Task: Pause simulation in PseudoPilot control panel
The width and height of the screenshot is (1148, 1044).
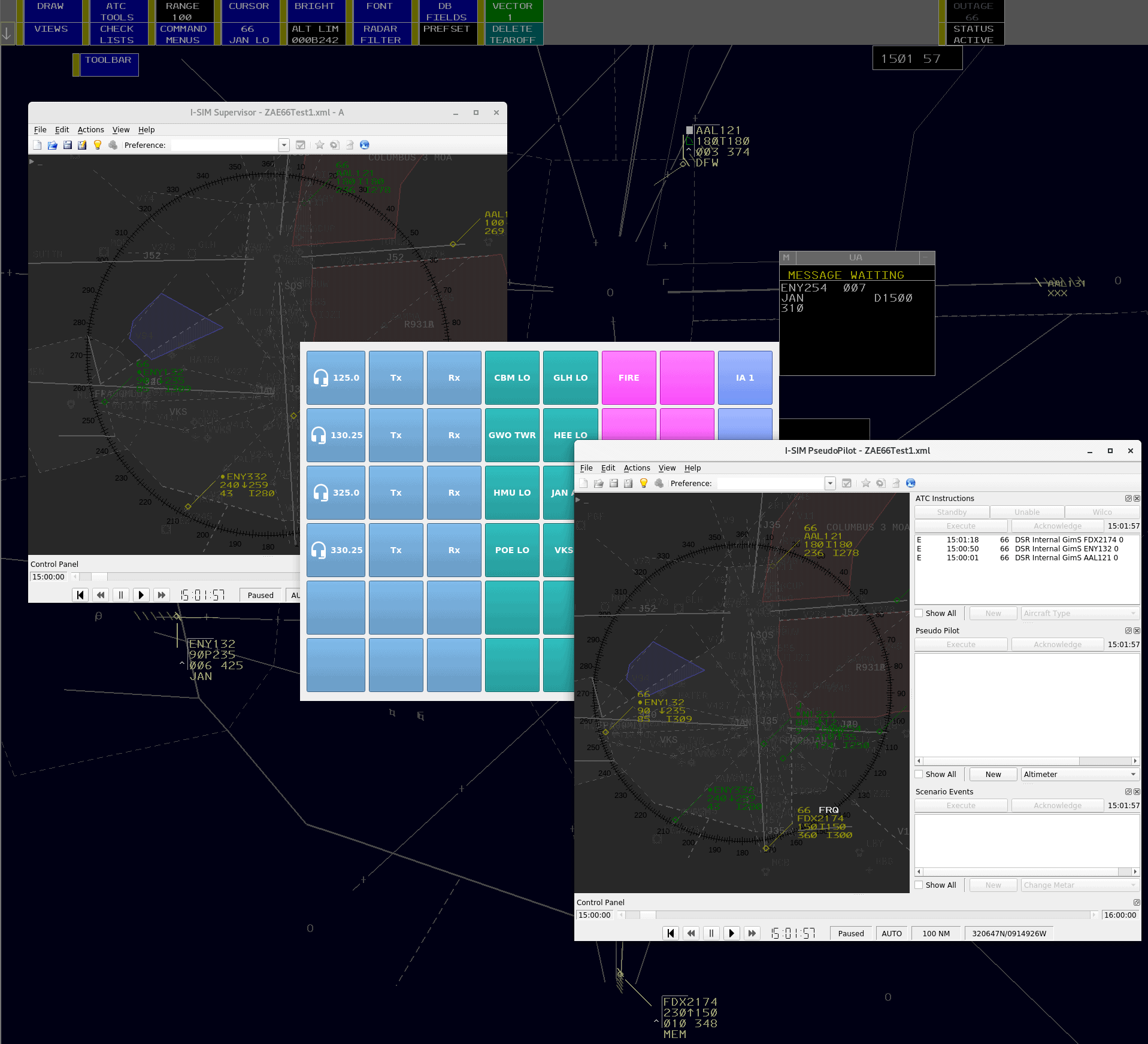Action: (x=711, y=933)
